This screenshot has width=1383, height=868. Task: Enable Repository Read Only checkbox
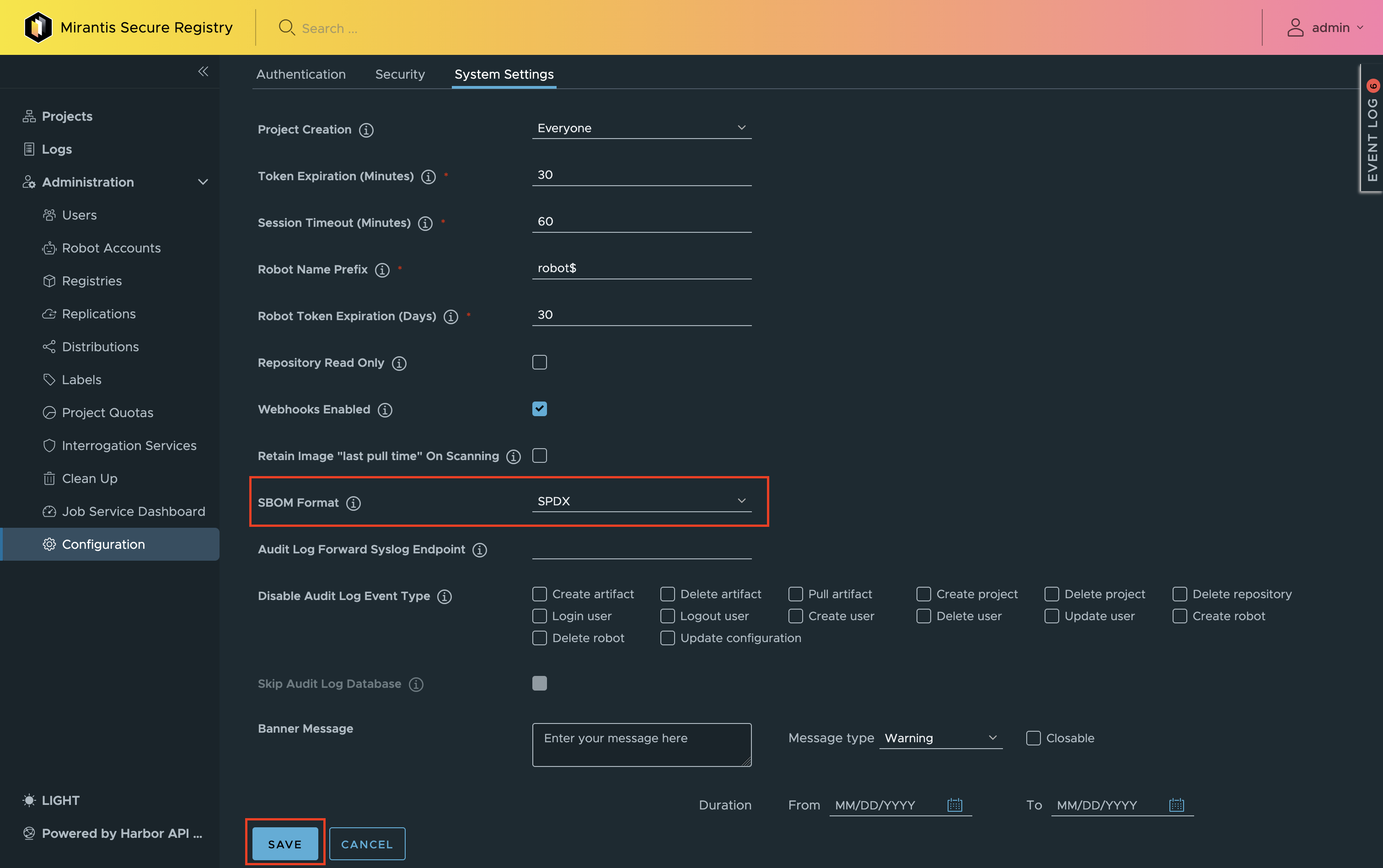pos(540,362)
